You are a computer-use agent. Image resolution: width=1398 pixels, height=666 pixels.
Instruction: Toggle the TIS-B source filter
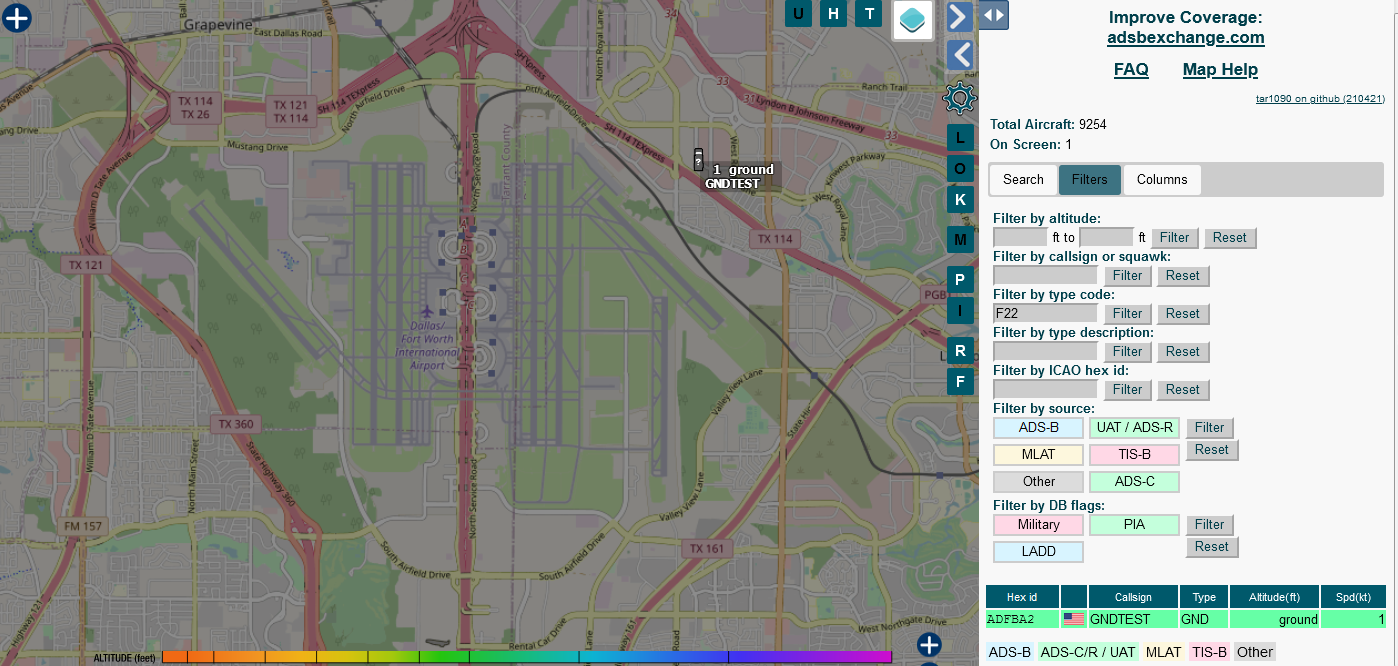coord(1134,455)
